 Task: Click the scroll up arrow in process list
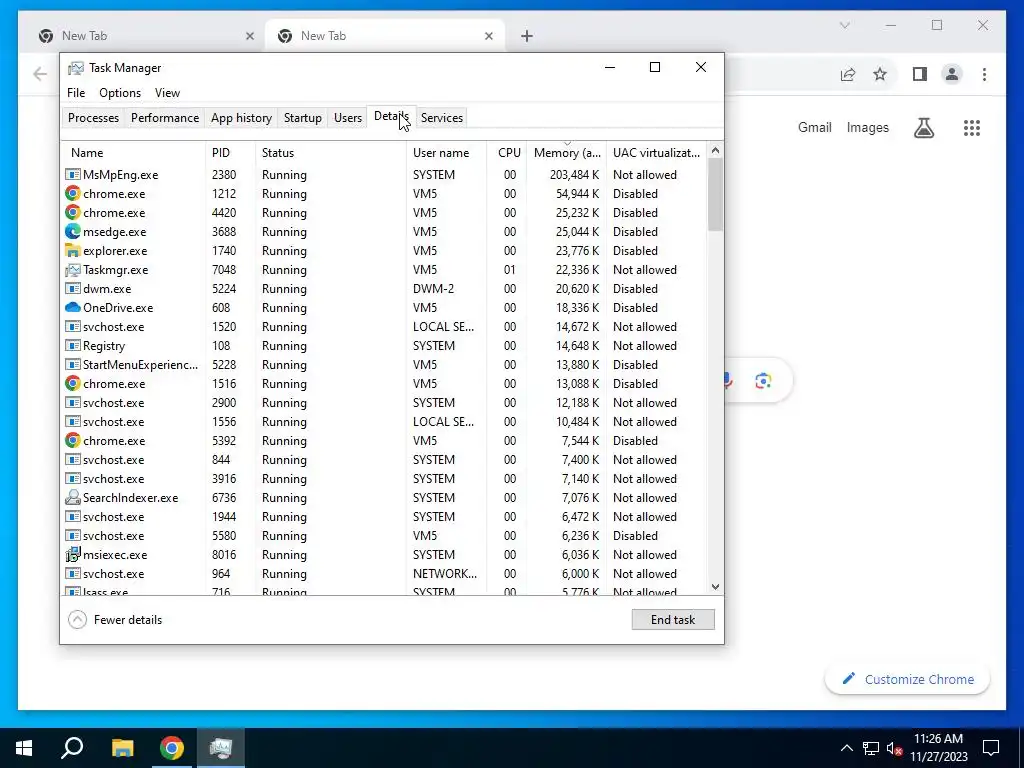pos(715,150)
